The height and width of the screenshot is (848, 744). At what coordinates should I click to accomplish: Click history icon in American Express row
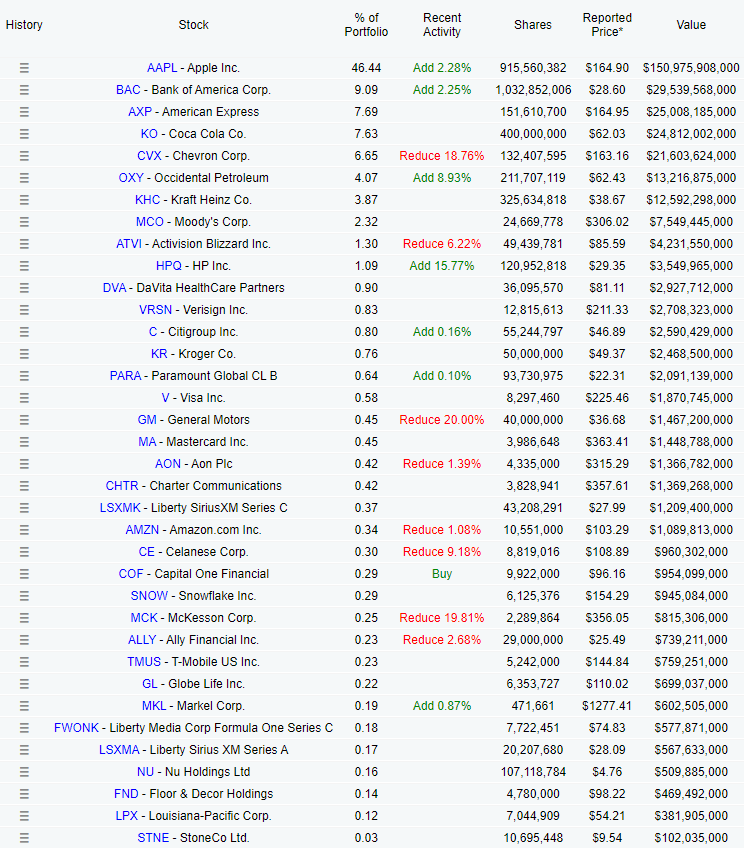pos(24,112)
